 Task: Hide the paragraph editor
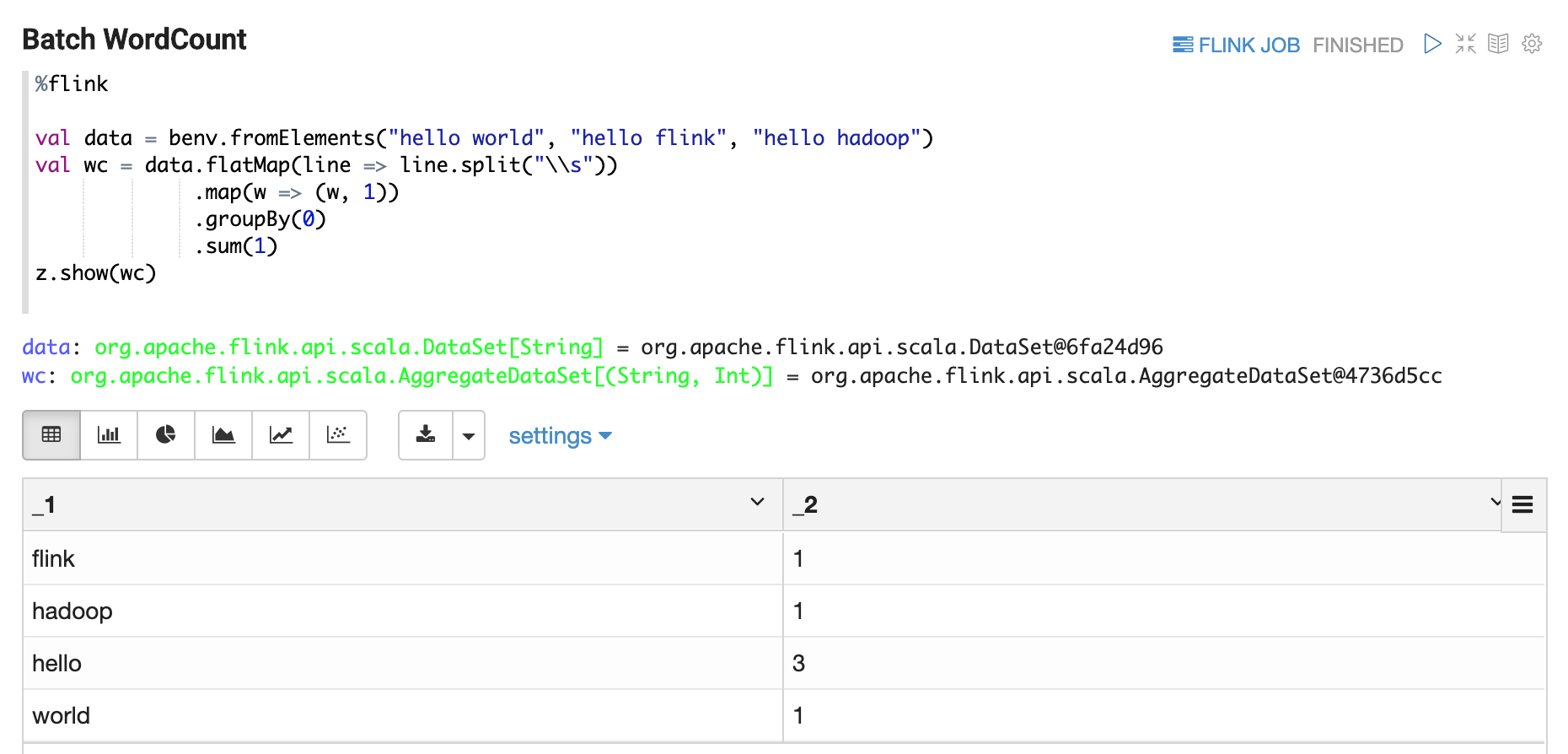click(1465, 44)
